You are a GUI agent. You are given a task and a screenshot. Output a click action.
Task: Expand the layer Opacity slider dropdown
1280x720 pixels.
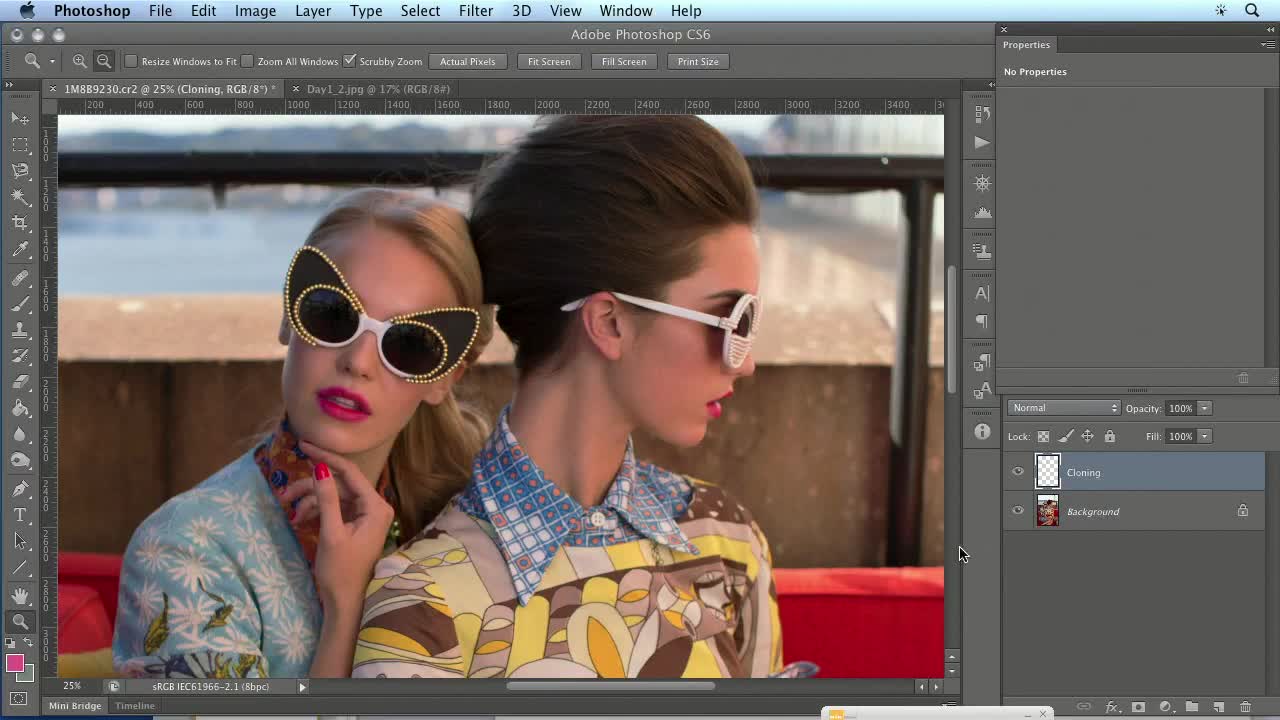pos(1204,408)
